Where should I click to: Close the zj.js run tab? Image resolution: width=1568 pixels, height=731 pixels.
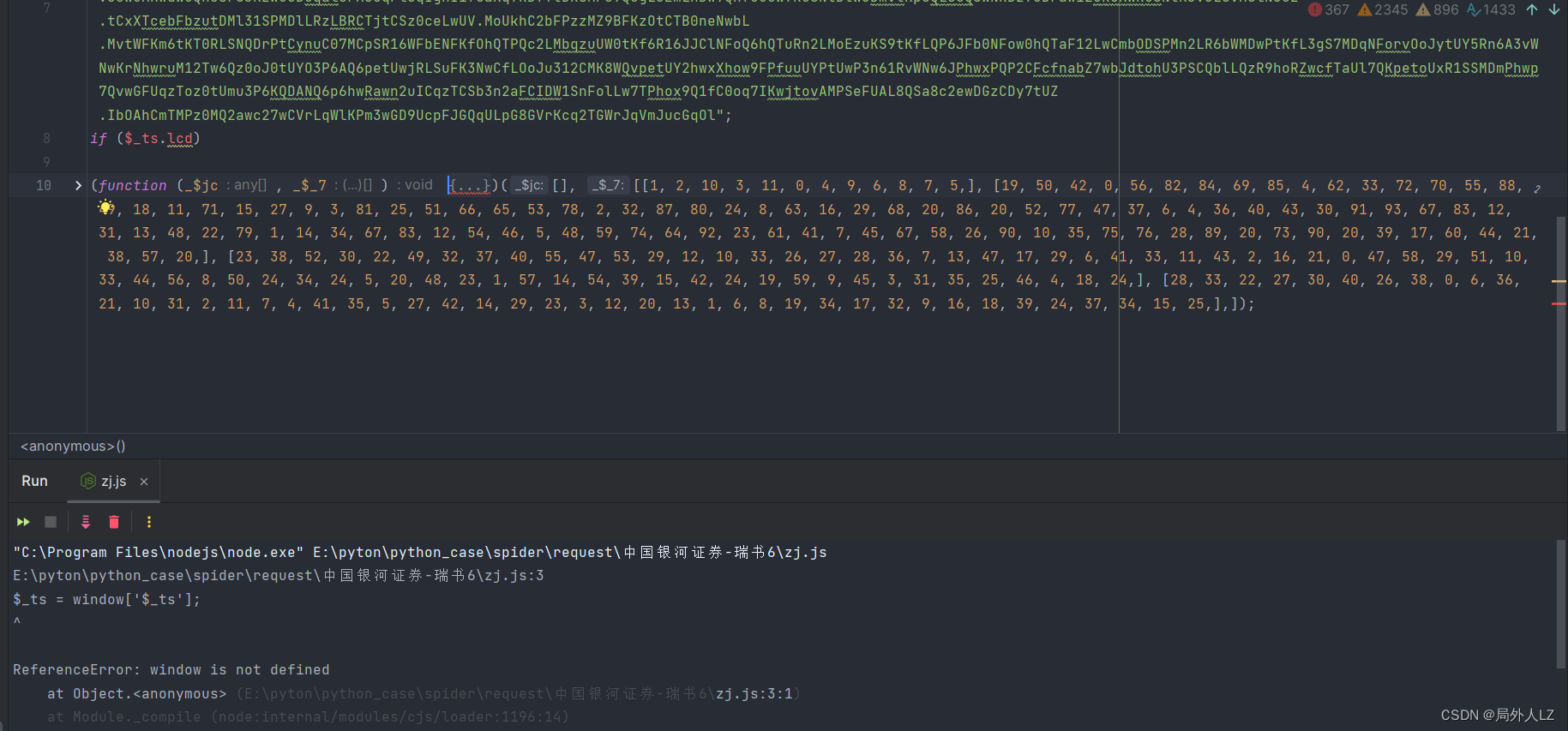pyautogui.click(x=144, y=482)
